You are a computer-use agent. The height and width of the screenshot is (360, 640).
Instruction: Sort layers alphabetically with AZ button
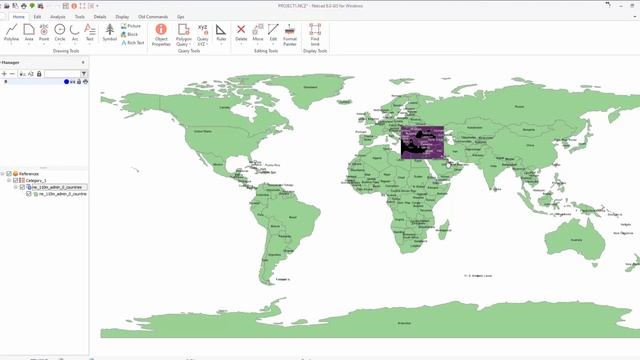point(31,74)
